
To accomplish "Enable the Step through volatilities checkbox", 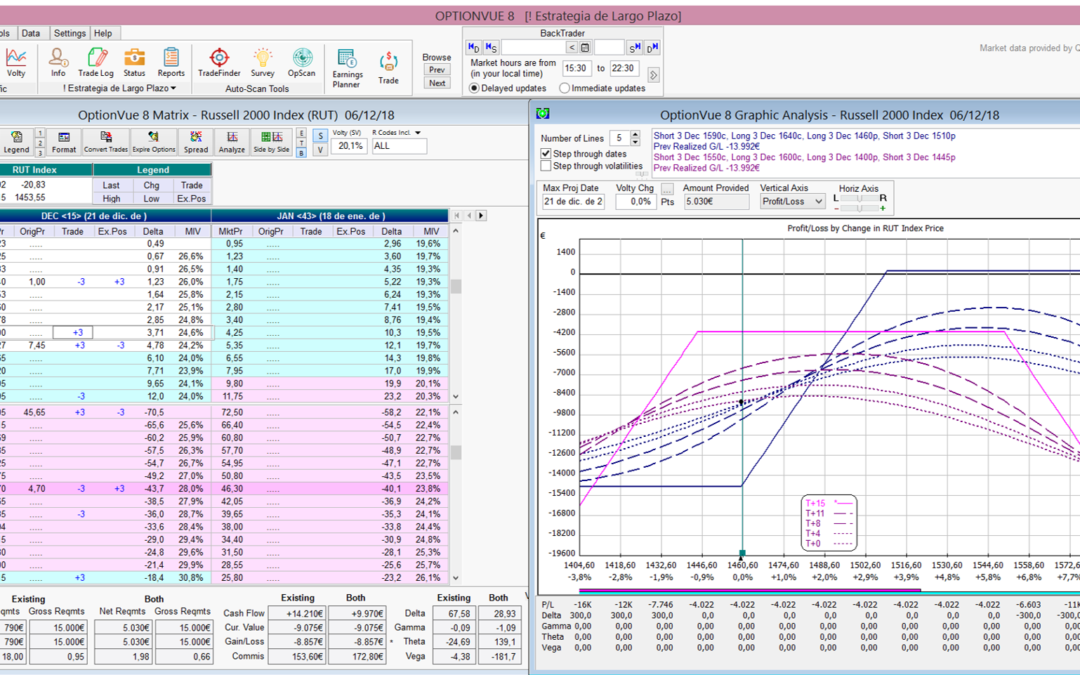I will tap(546, 166).
